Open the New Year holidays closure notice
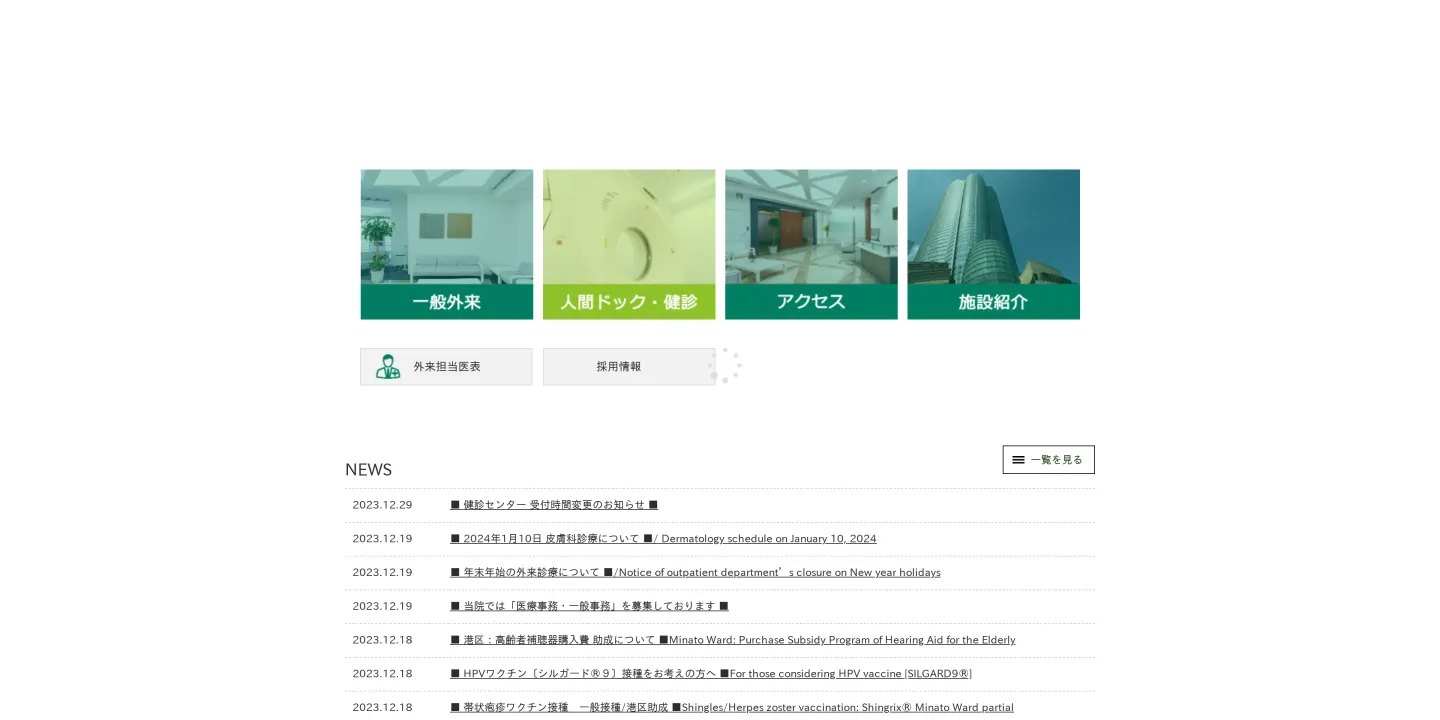Image resolution: width=1440 pixels, height=720 pixels. [695, 572]
